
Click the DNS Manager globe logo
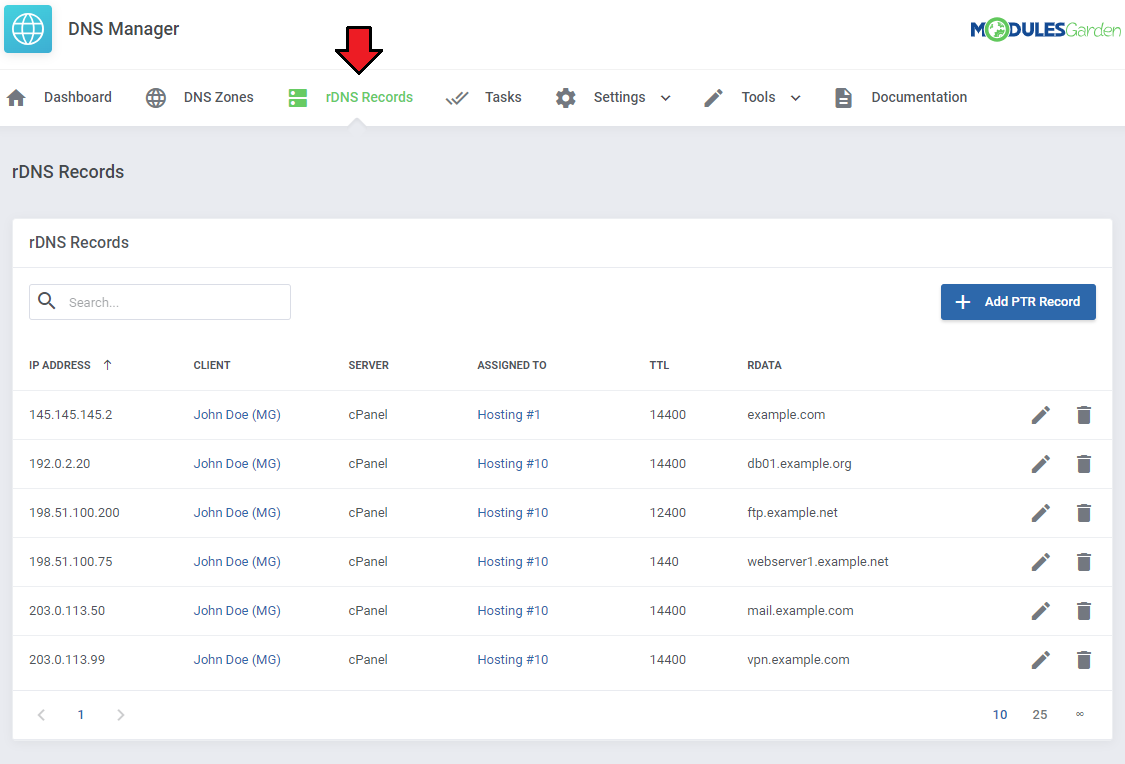28,29
